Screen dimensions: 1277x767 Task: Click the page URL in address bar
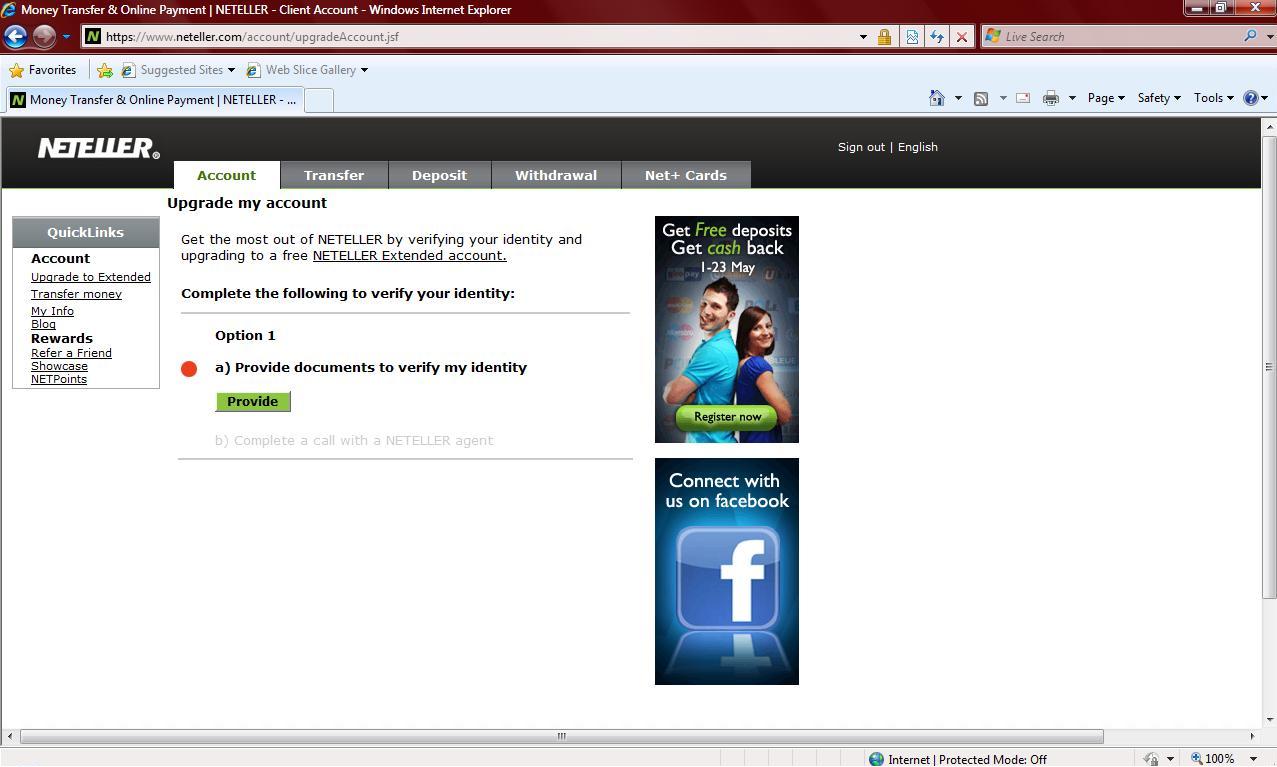252,37
